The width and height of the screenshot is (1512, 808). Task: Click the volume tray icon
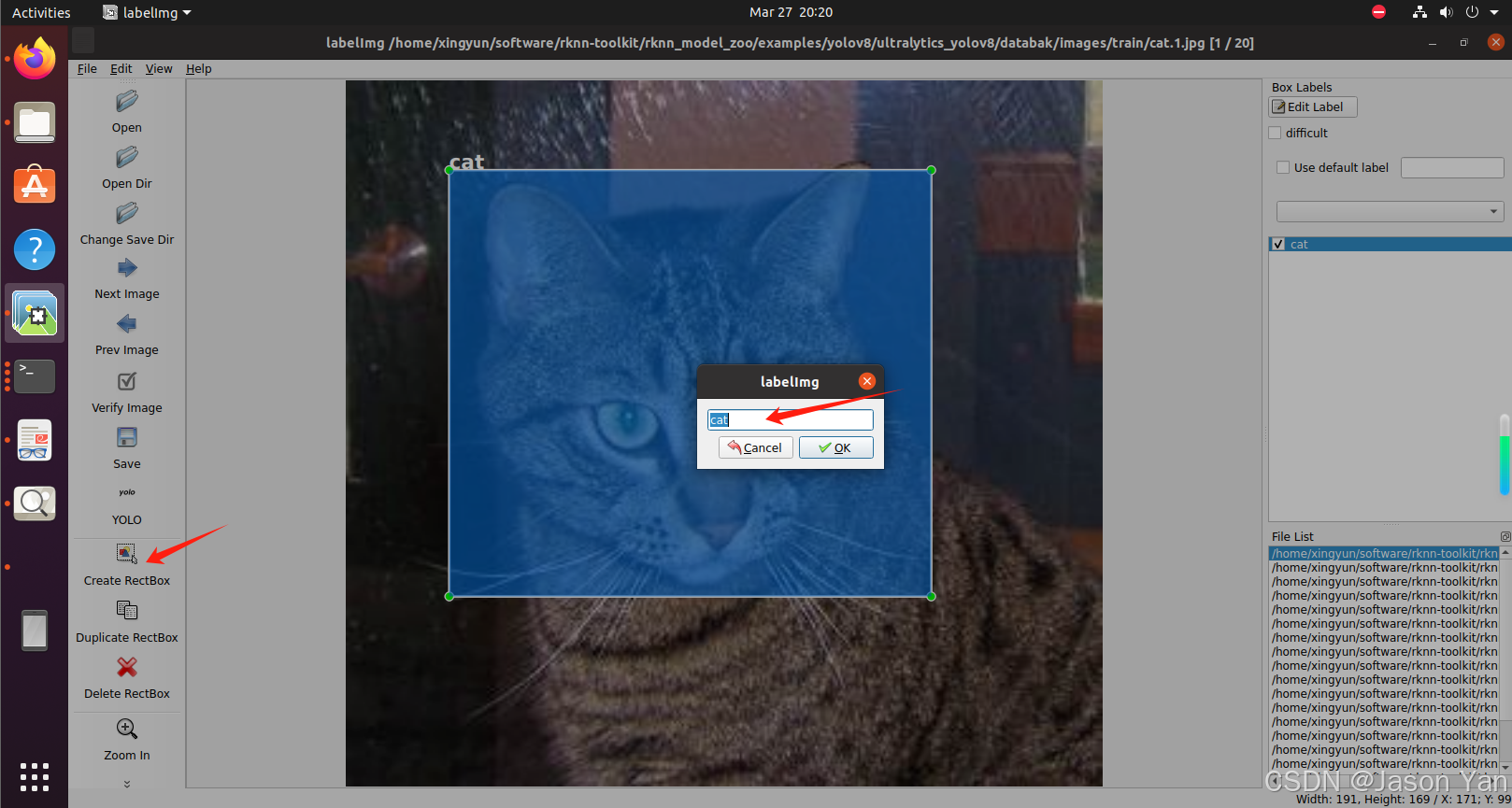pyautogui.click(x=1446, y=12)
